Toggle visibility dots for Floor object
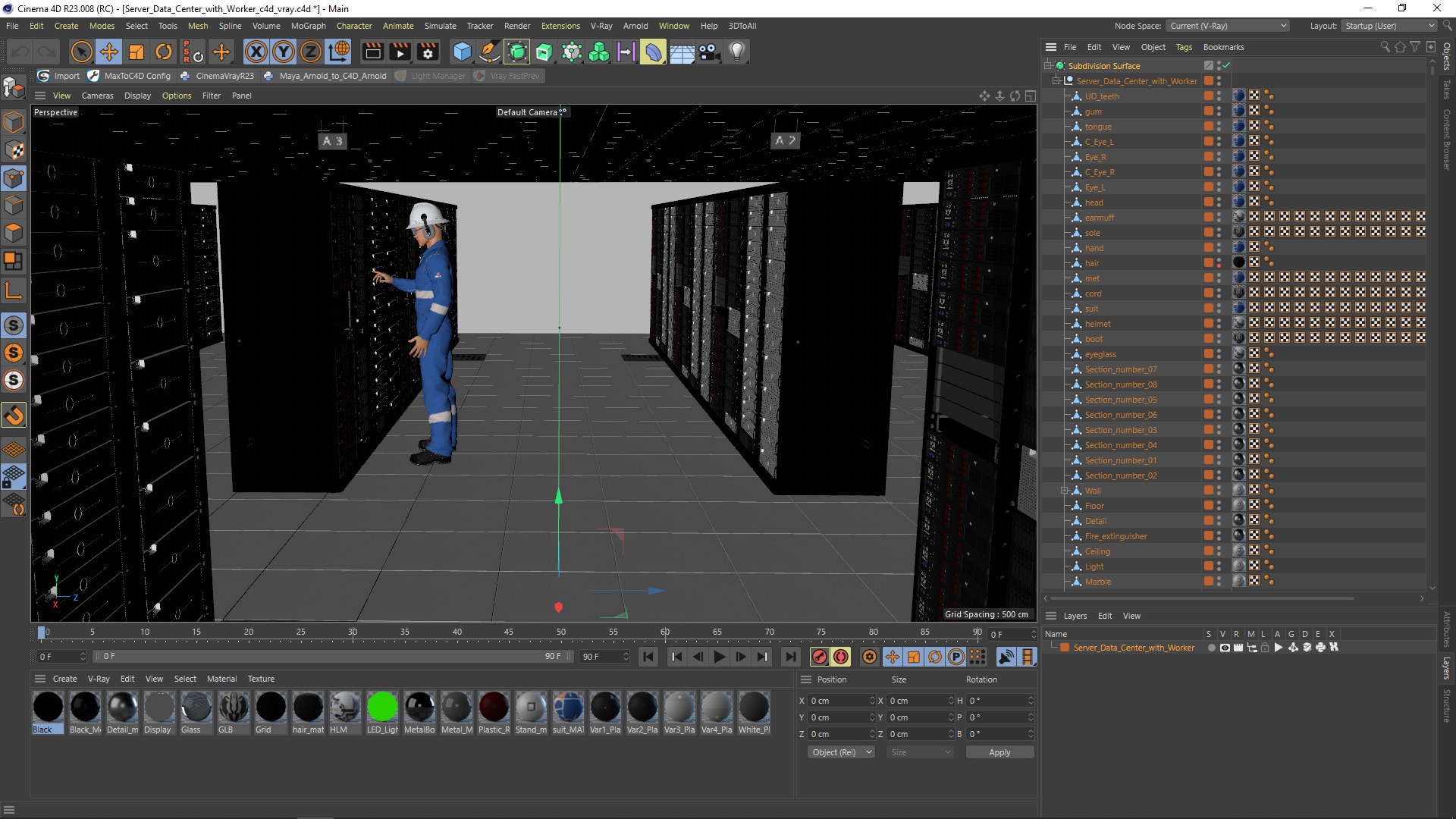 click(x=1219, y=506)
